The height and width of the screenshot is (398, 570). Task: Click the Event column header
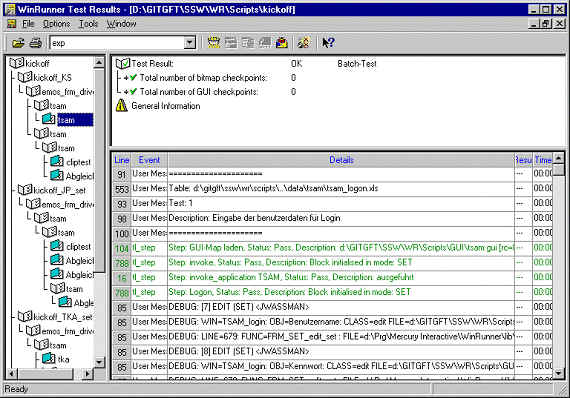tap(149, 160)
